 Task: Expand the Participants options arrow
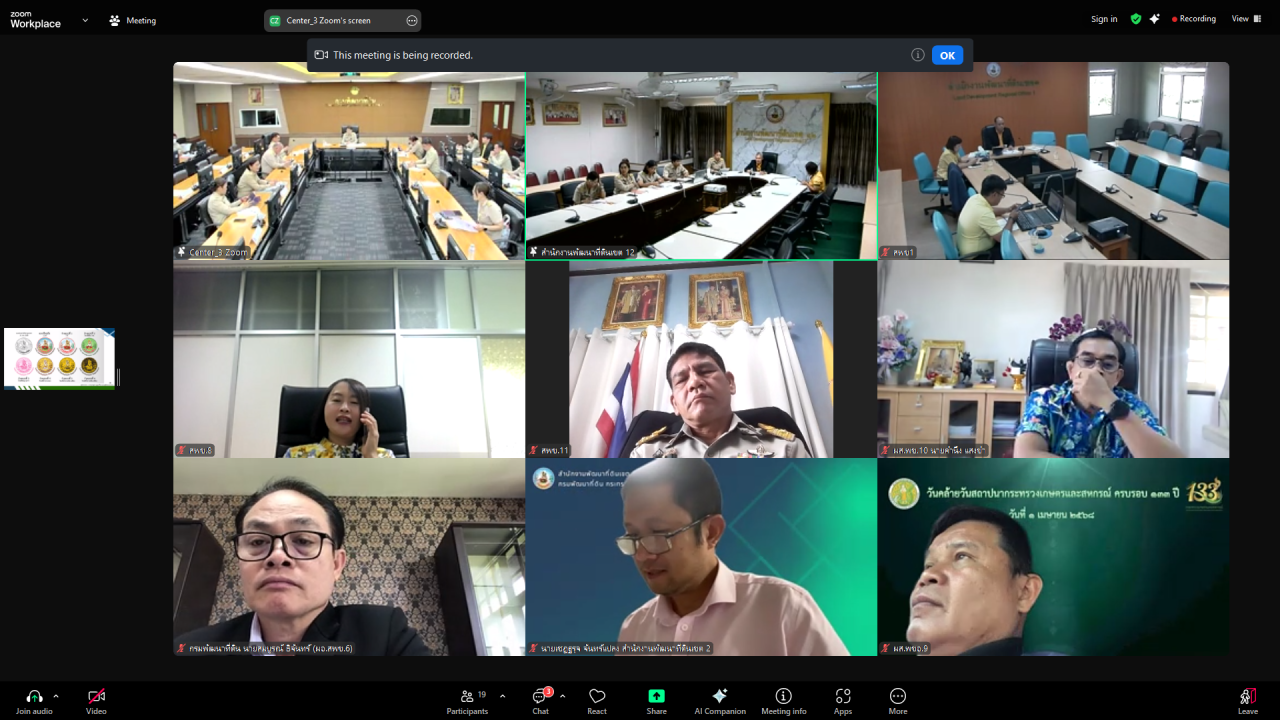pos(502,696)
